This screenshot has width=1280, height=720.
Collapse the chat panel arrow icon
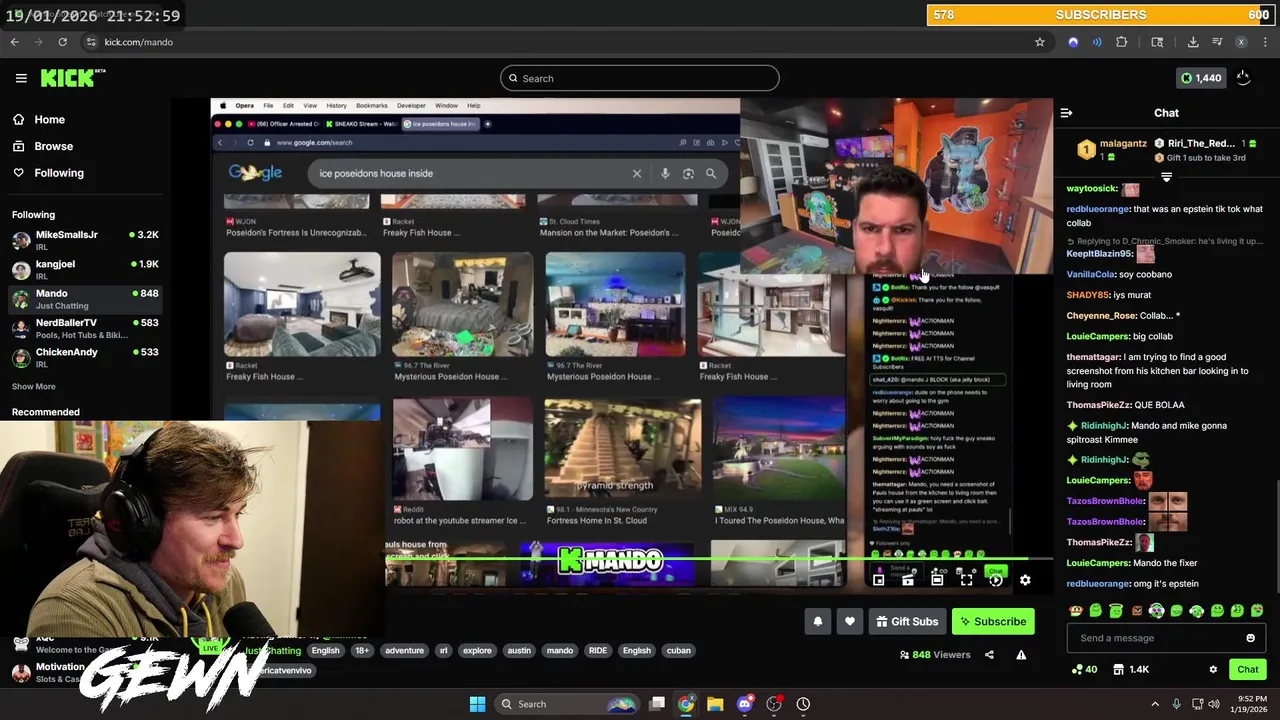click(x=1066, y=113)
